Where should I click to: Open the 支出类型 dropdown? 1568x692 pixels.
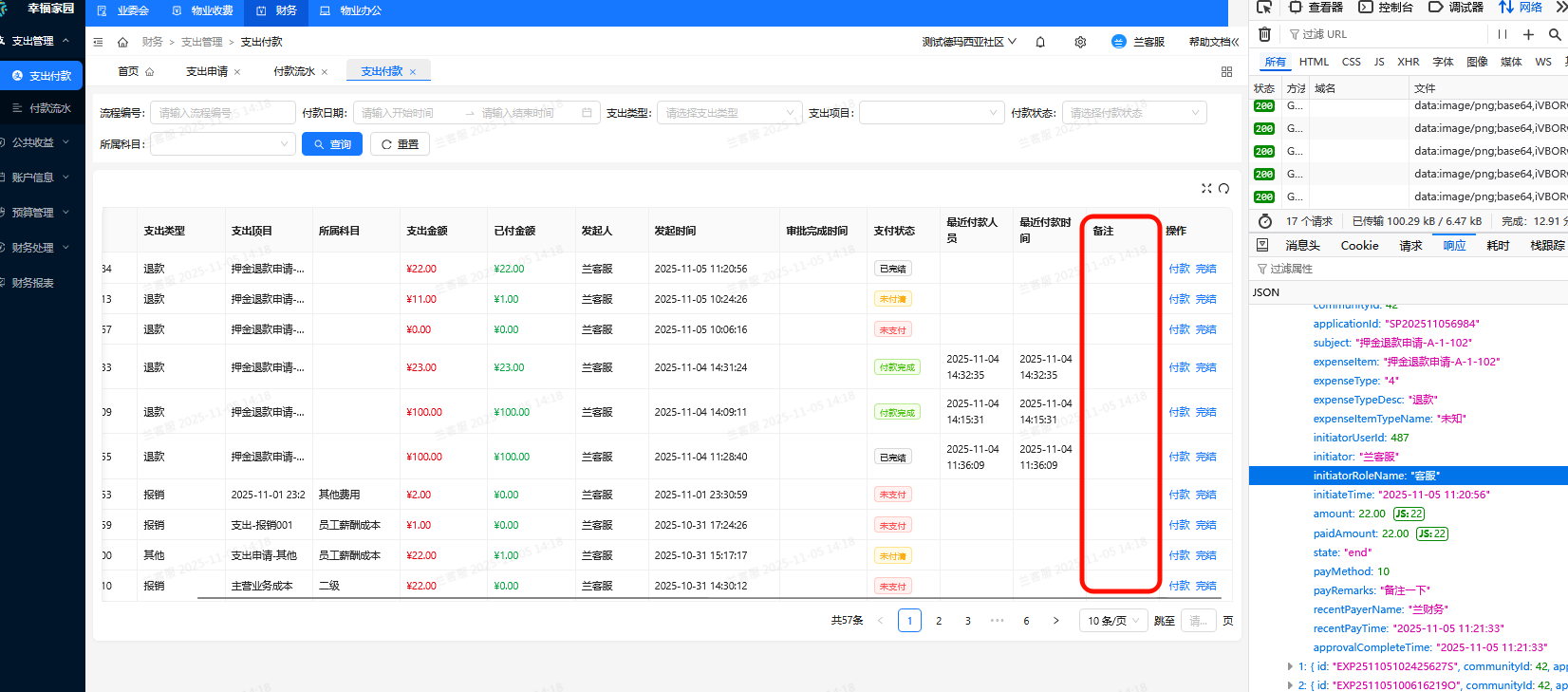click(729, 113)
